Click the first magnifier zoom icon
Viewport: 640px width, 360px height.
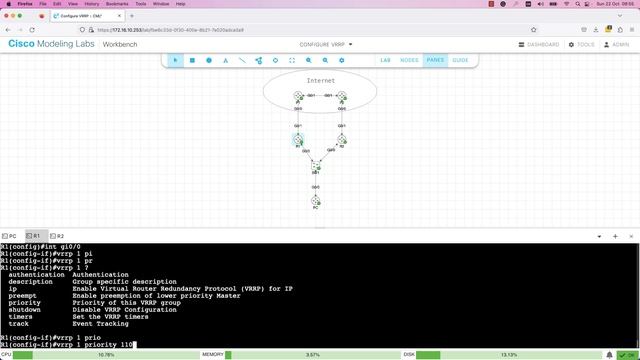[x=309, y=60]
